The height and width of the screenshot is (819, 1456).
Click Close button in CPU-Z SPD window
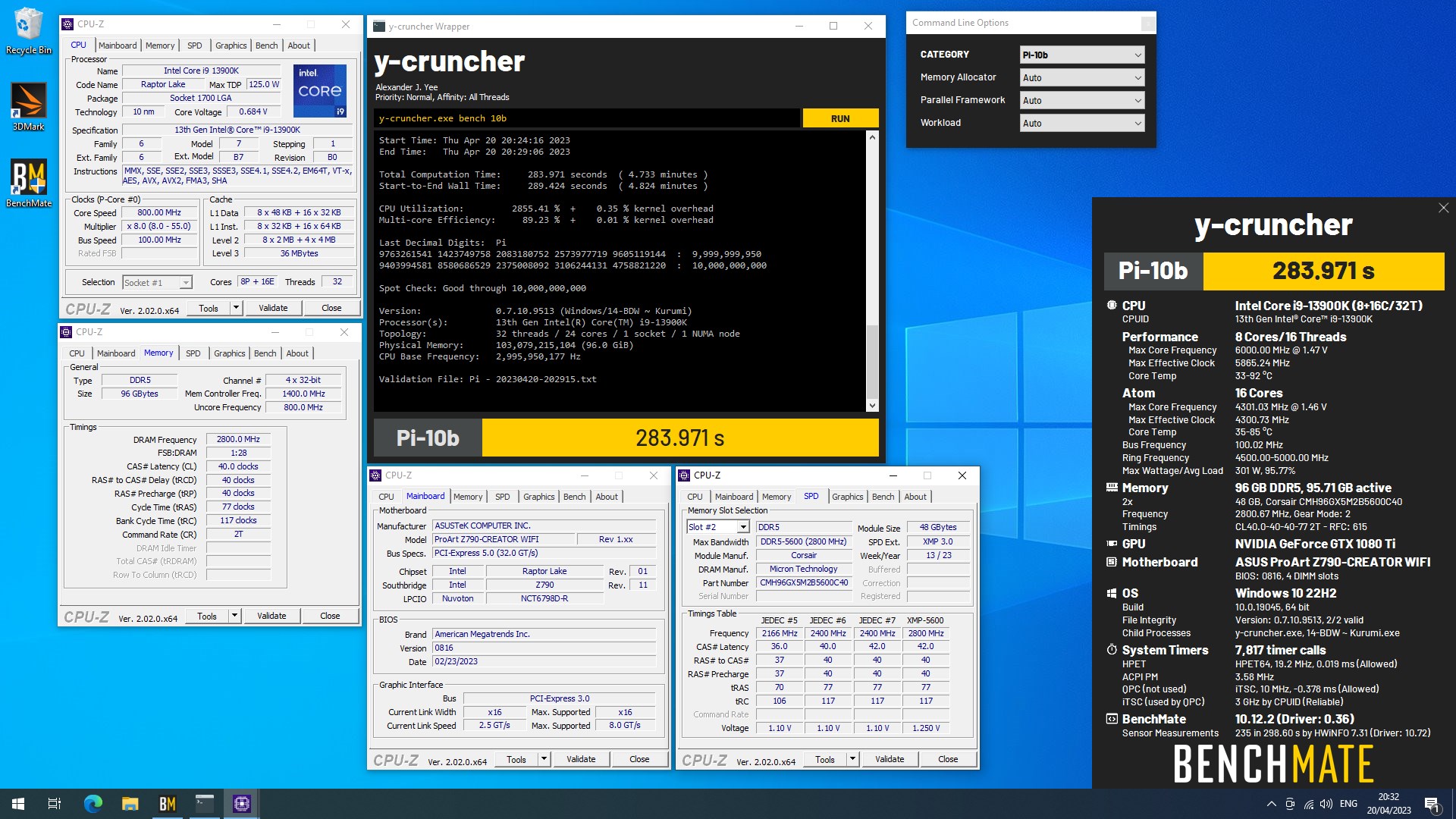coord(948,759)
